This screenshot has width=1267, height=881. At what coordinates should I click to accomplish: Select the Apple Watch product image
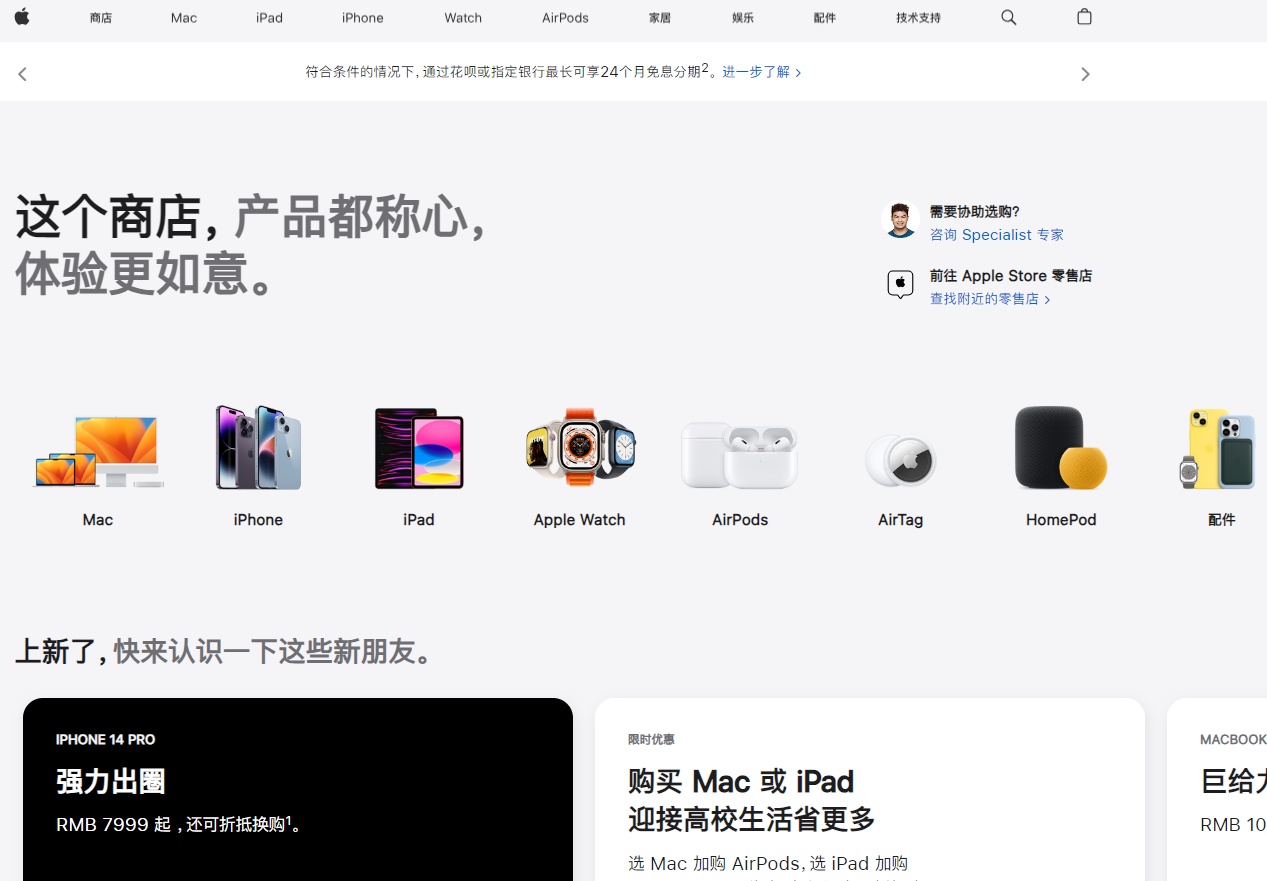click(580, 446)
